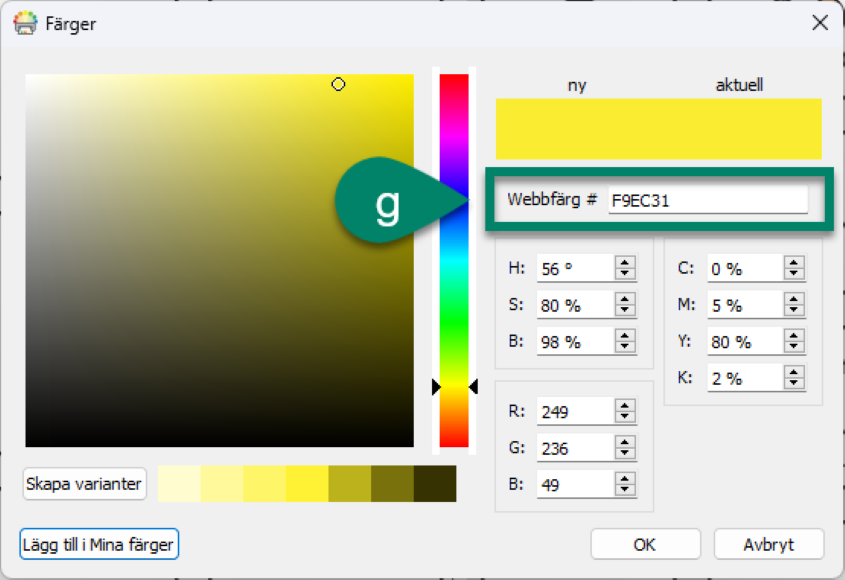This screenshot has width=845, height=580.
Task: Click the aktuell current color preview
Action: coord(740,128)
